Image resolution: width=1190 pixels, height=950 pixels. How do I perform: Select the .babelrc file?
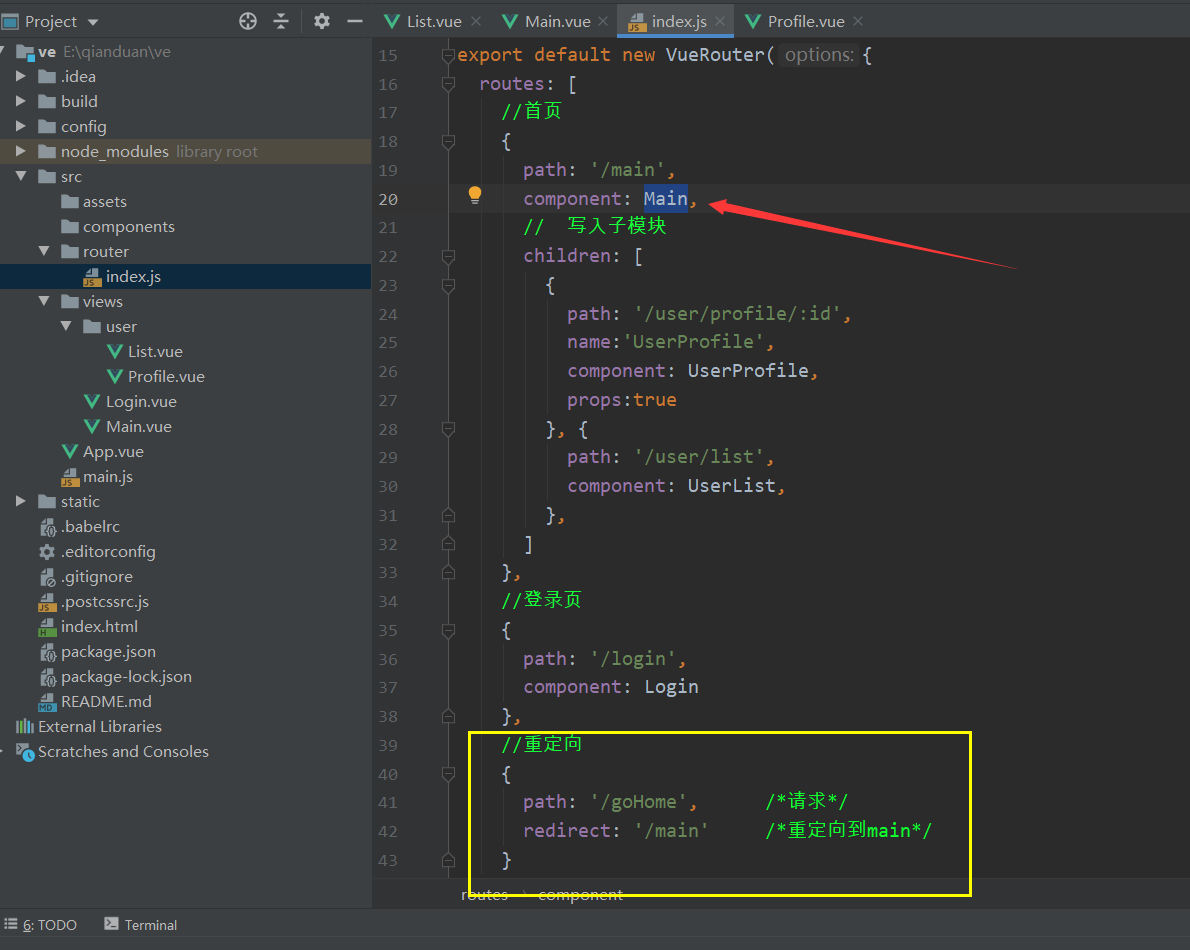pos(80,527)
